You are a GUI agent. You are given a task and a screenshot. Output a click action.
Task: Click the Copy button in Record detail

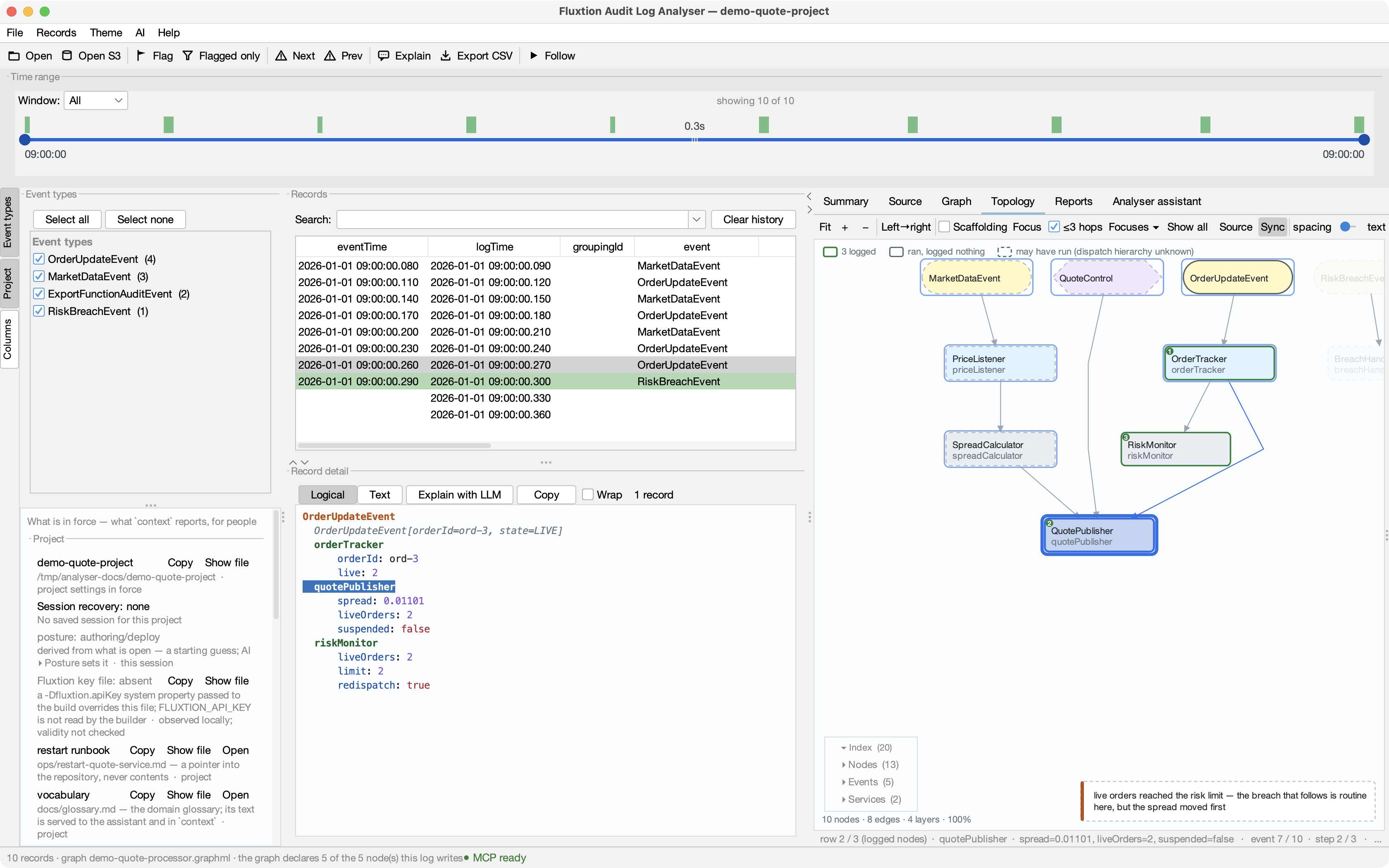point(546,494)
